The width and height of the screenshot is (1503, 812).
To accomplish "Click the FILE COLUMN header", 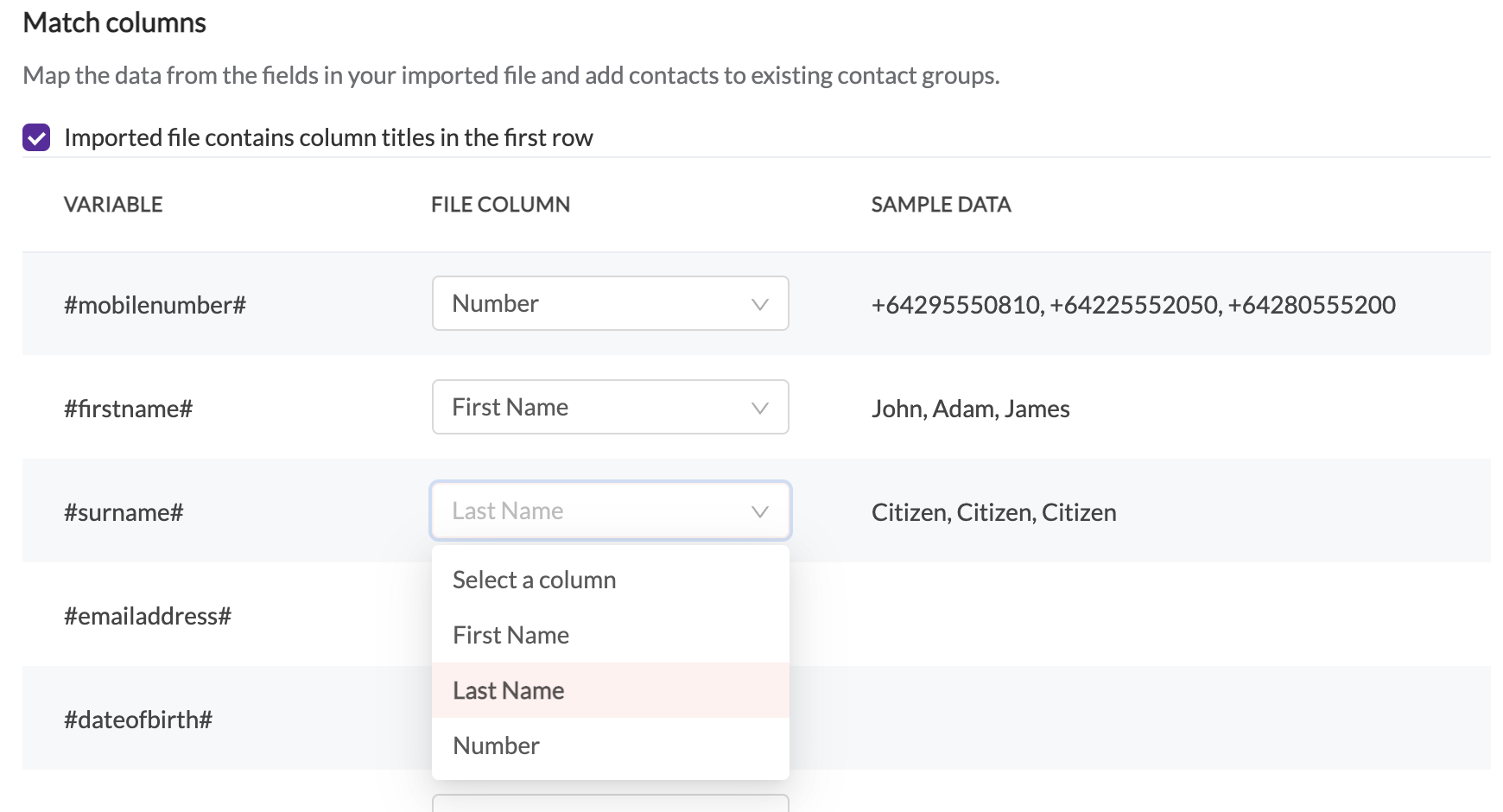I will point(501,205).
